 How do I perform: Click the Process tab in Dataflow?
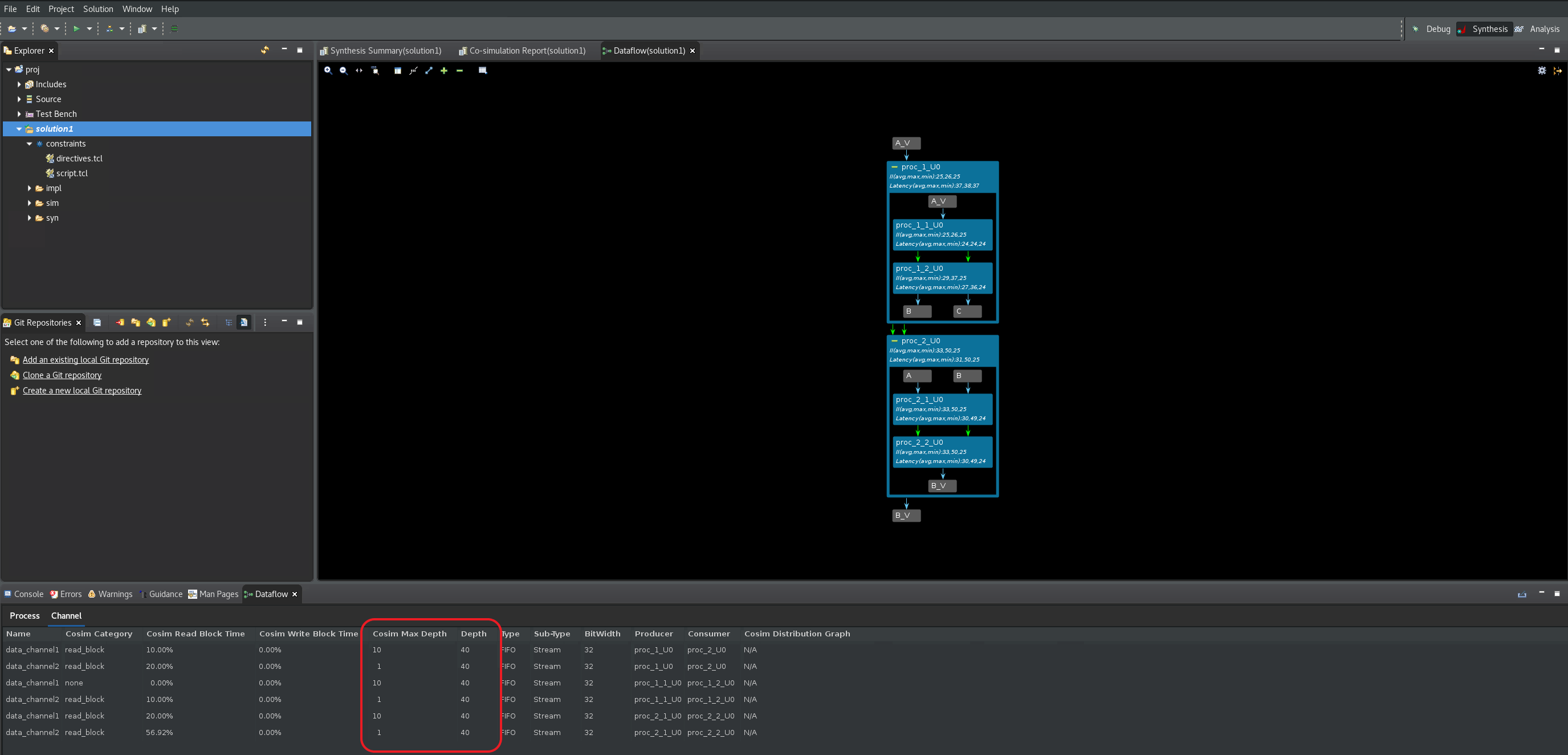tap(22, 614)
